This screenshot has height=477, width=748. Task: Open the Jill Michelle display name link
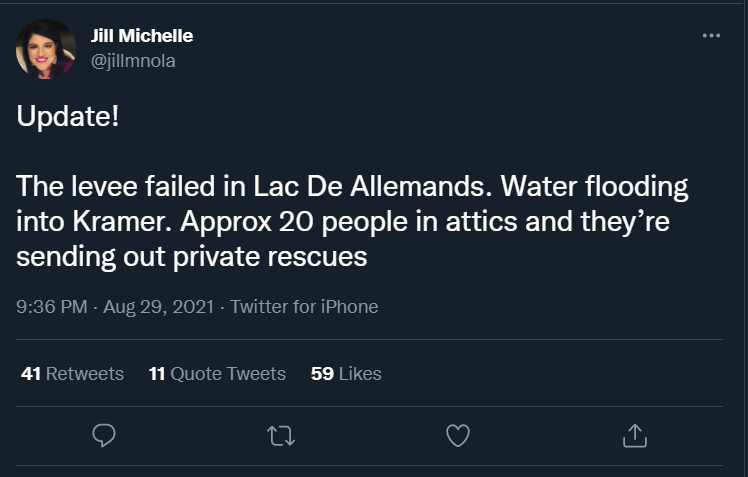point(142,36)
